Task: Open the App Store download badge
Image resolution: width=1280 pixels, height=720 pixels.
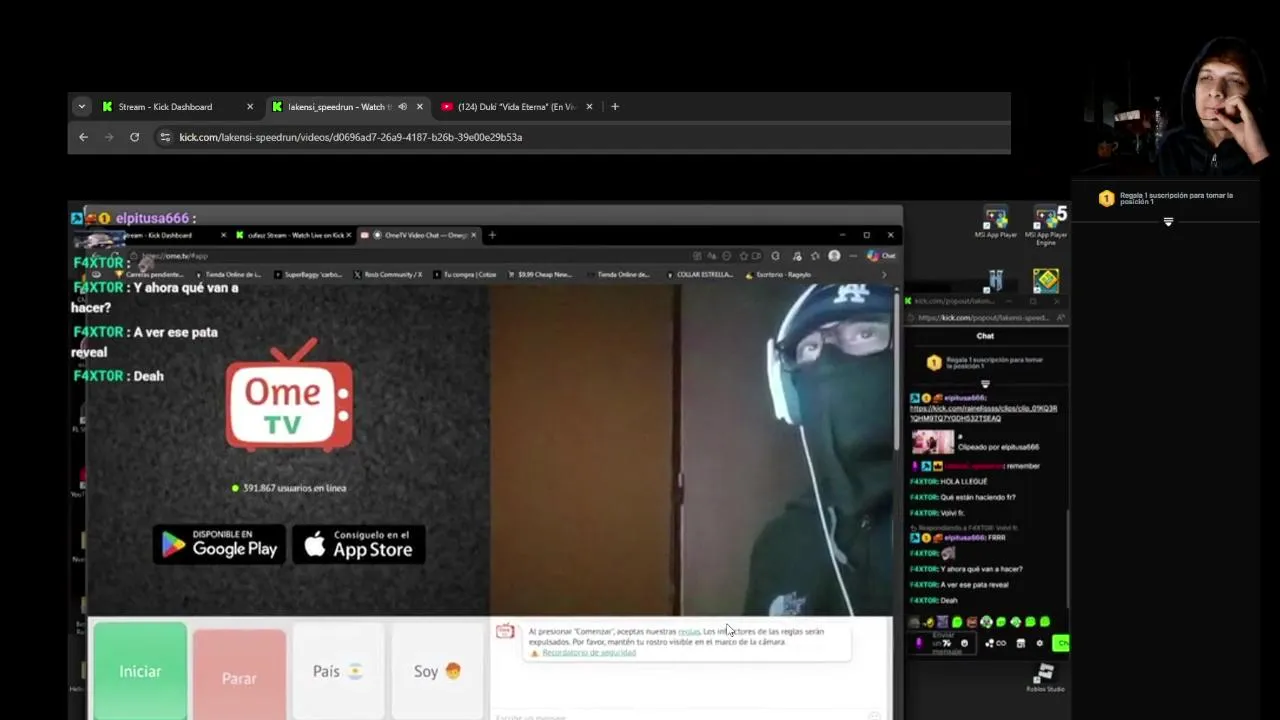Action: tap(358, 544)
